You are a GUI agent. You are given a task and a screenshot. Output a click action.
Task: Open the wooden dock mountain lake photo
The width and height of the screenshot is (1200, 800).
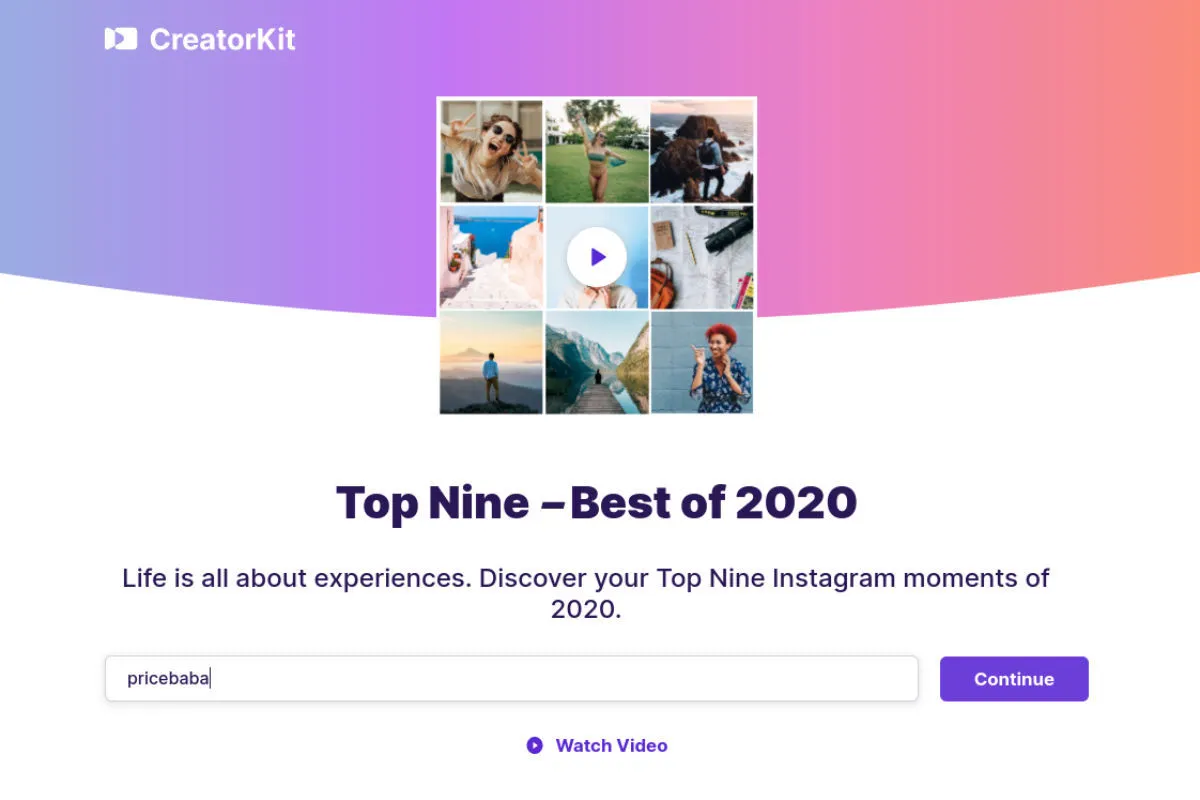click(597, 362)
